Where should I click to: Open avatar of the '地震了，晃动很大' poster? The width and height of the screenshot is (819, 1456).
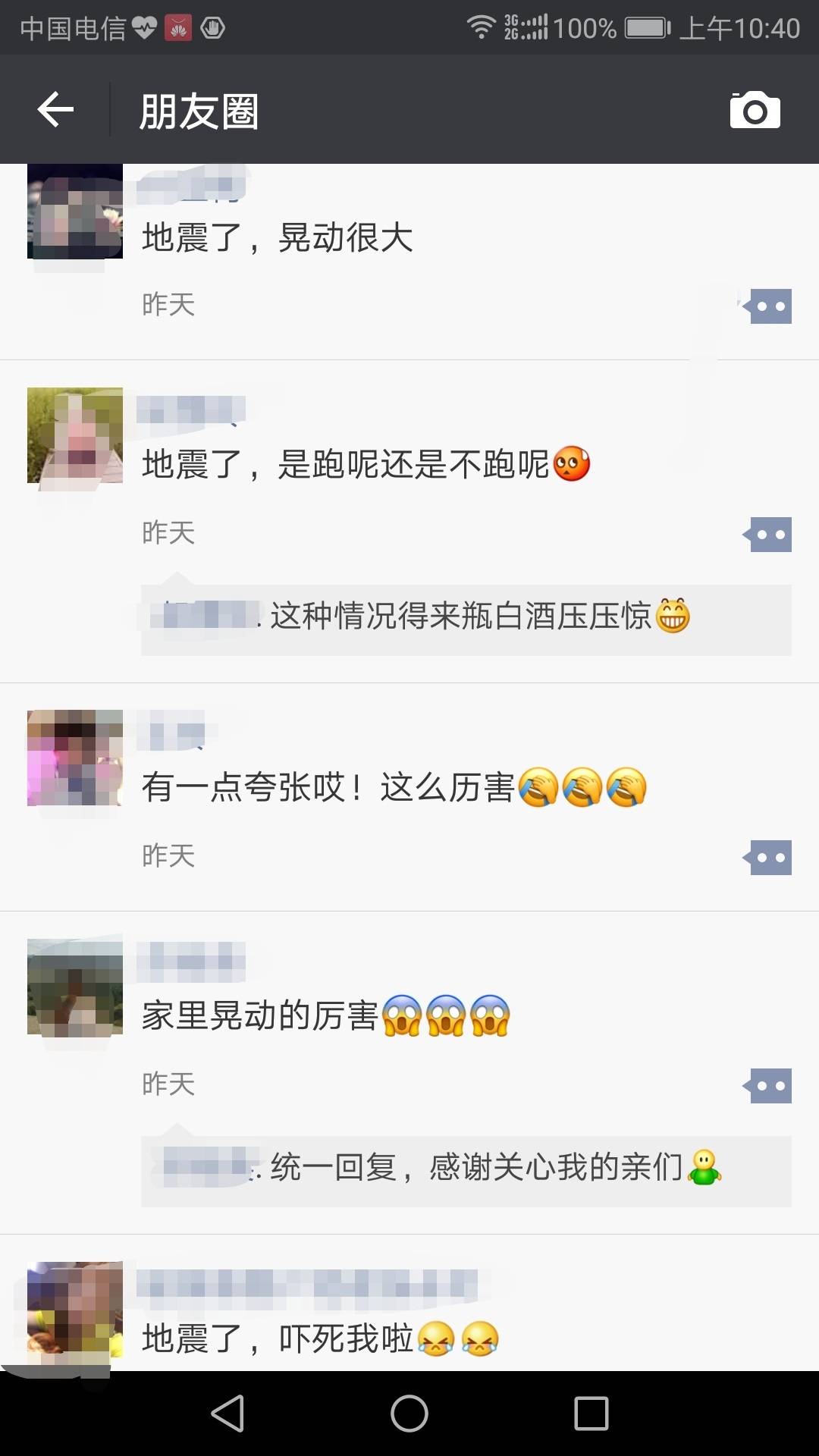tap(75, 211)
